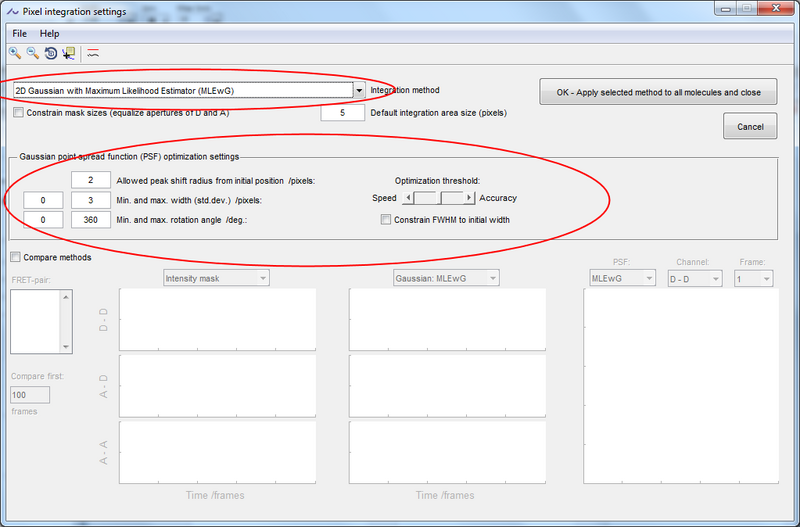
Task: Select the Zoom In tool
Action: pos(16,53)
